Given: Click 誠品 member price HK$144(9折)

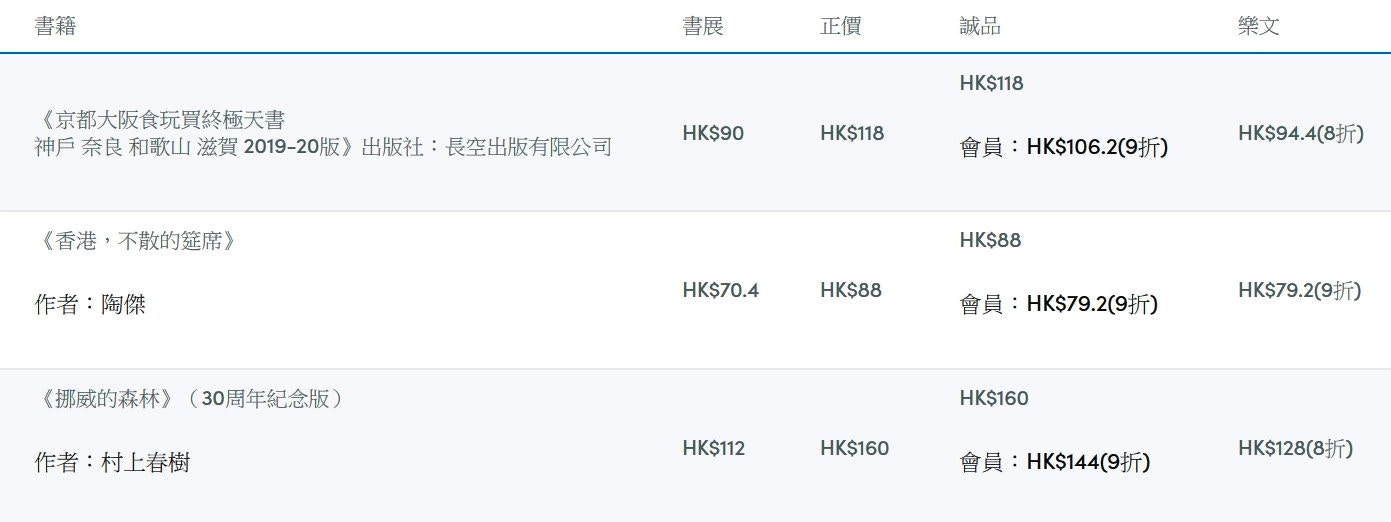Looking at the screenshot, I should coord(1088,462).
